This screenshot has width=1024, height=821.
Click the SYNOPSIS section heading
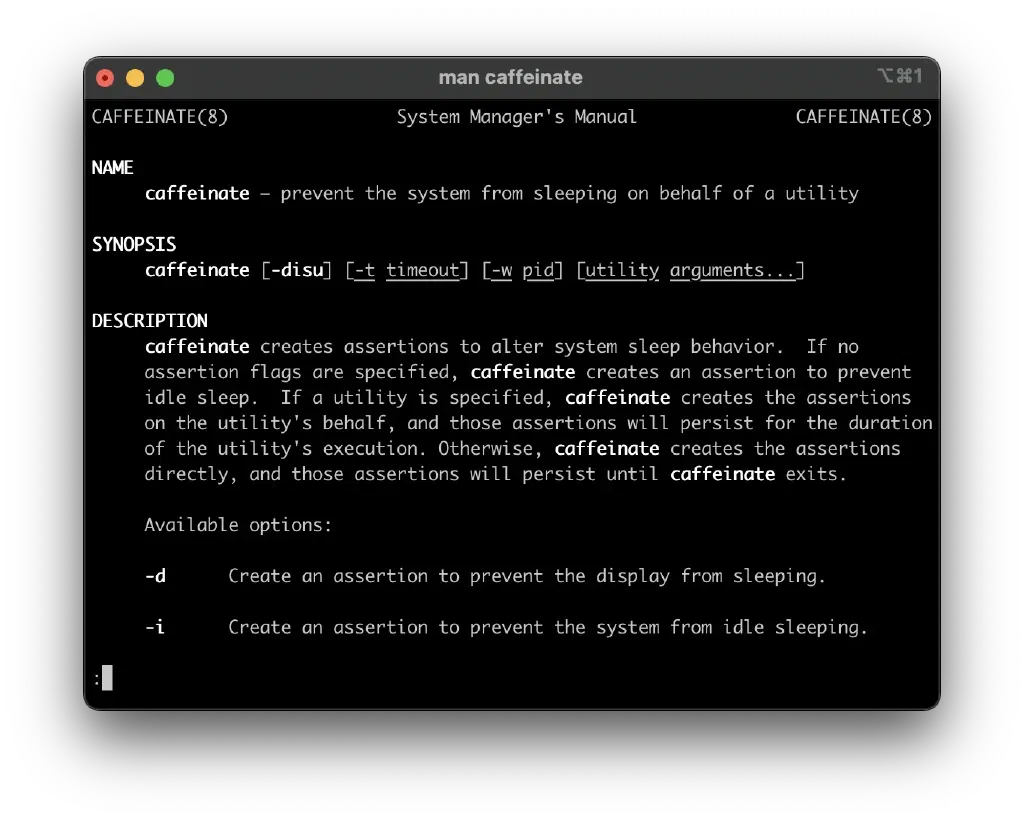(134, 244)
